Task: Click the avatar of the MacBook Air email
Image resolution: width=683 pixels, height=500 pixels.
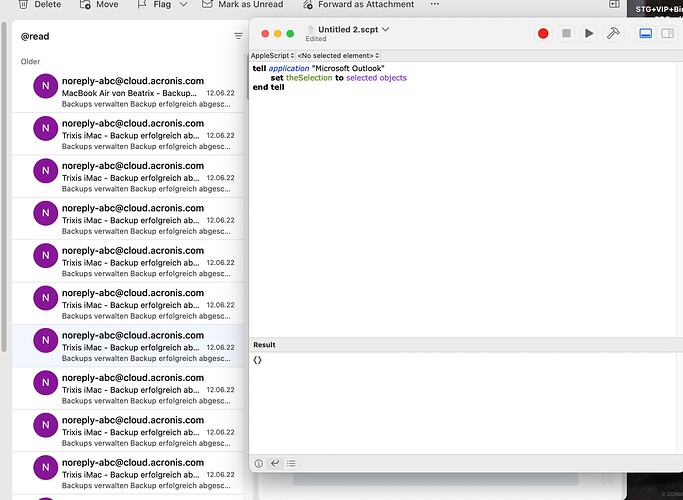Action: (45, 86)
